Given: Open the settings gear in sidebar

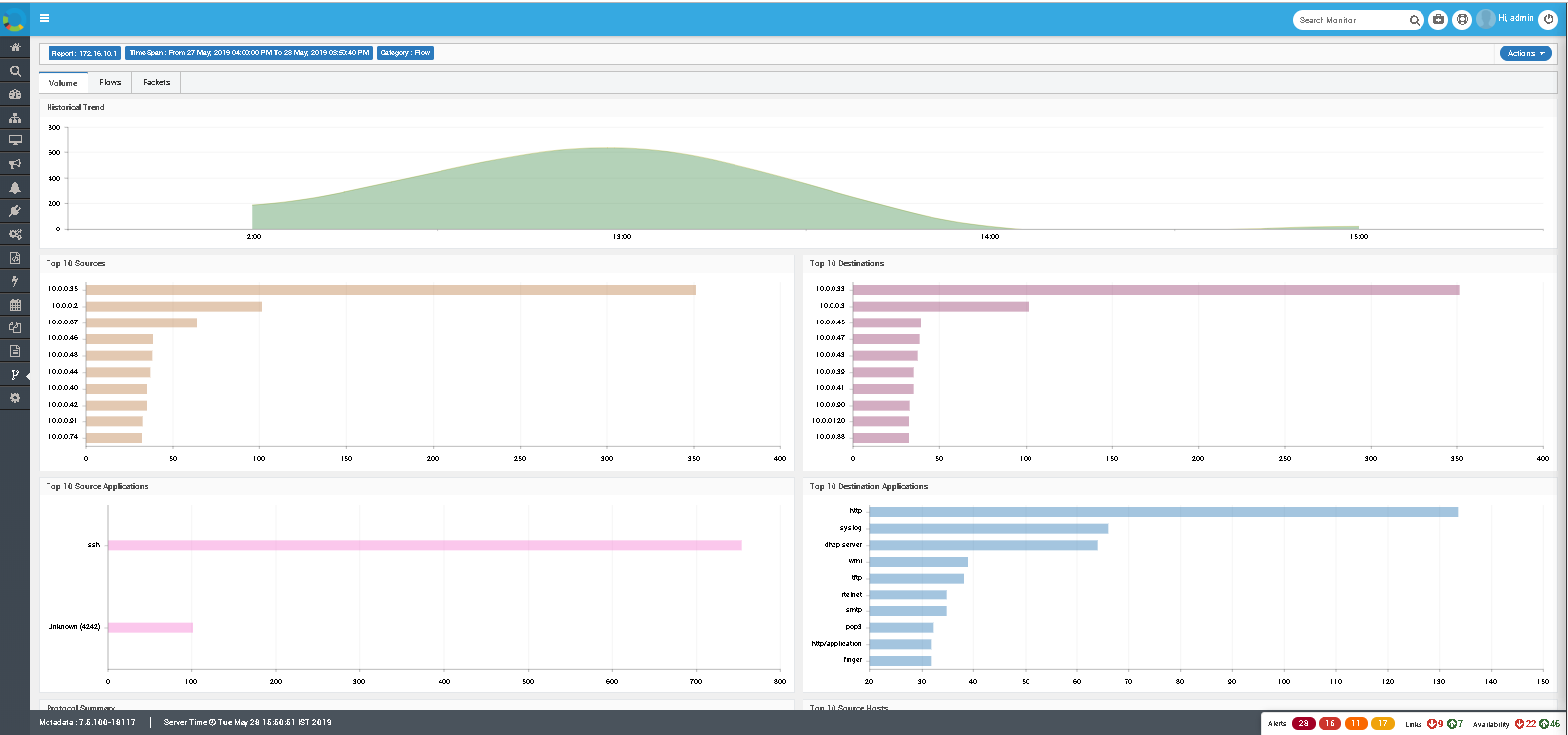Looking at the screenshot, I should [x=15, y=398].
